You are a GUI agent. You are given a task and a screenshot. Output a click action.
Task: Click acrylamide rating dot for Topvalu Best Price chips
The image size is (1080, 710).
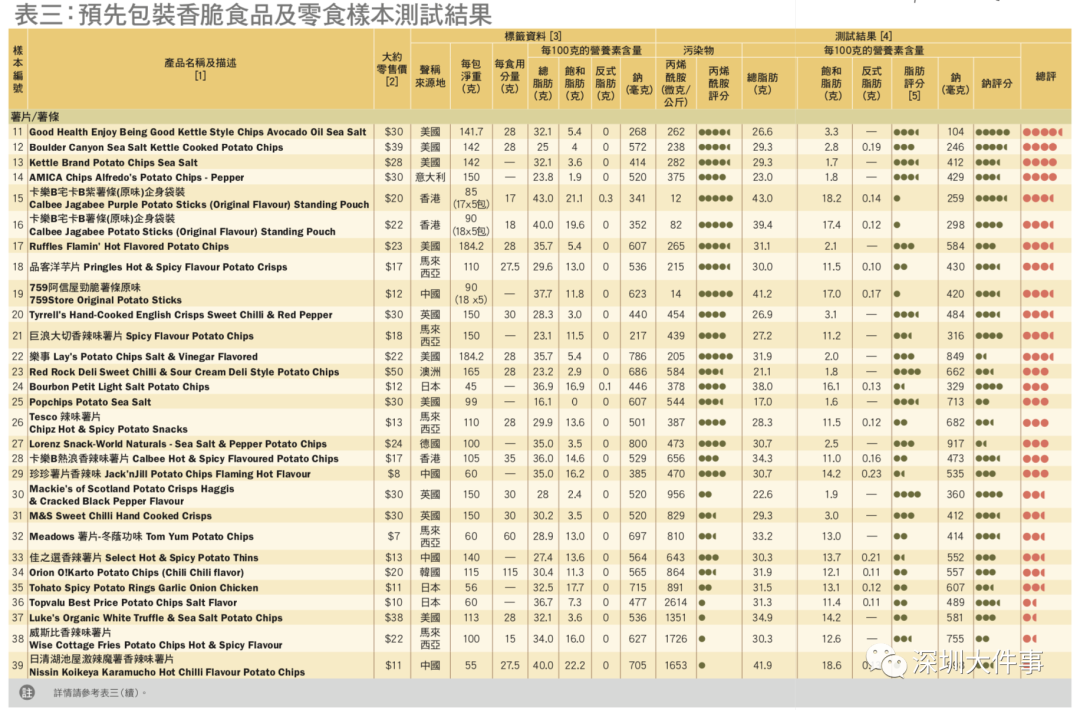[x=702, y=603]
